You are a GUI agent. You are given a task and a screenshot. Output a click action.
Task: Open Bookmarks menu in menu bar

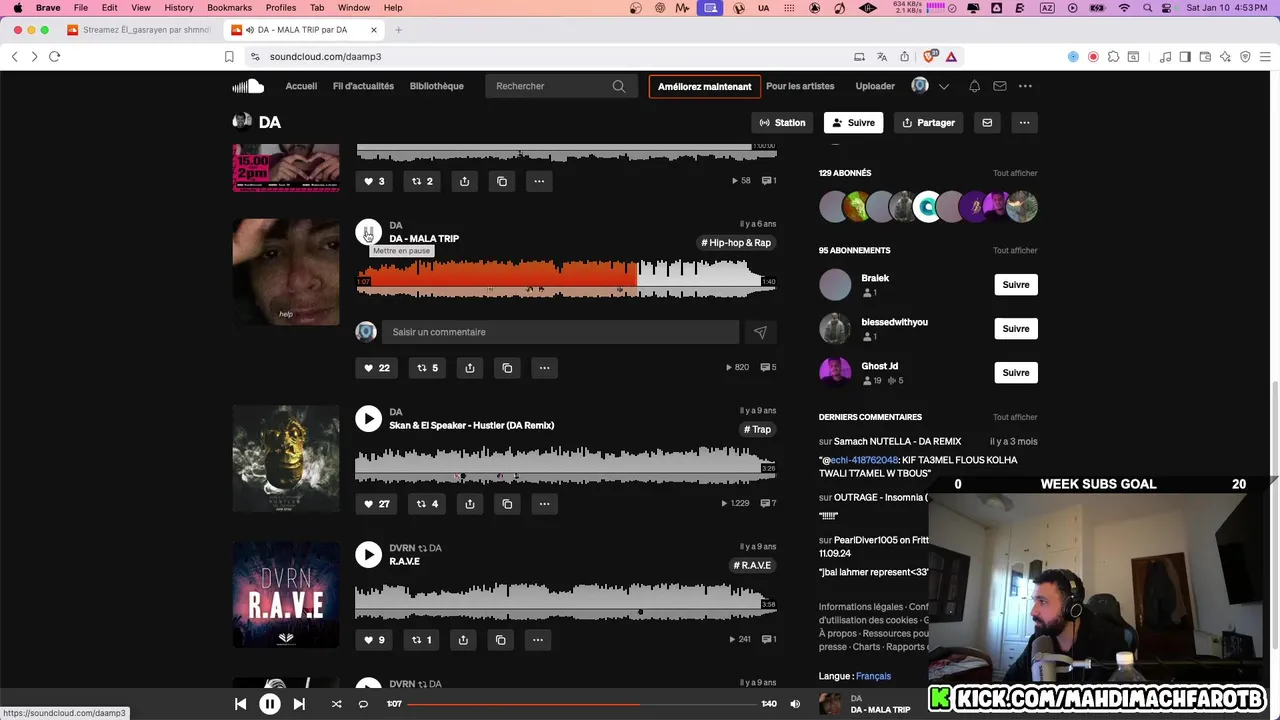pos(229,7)
